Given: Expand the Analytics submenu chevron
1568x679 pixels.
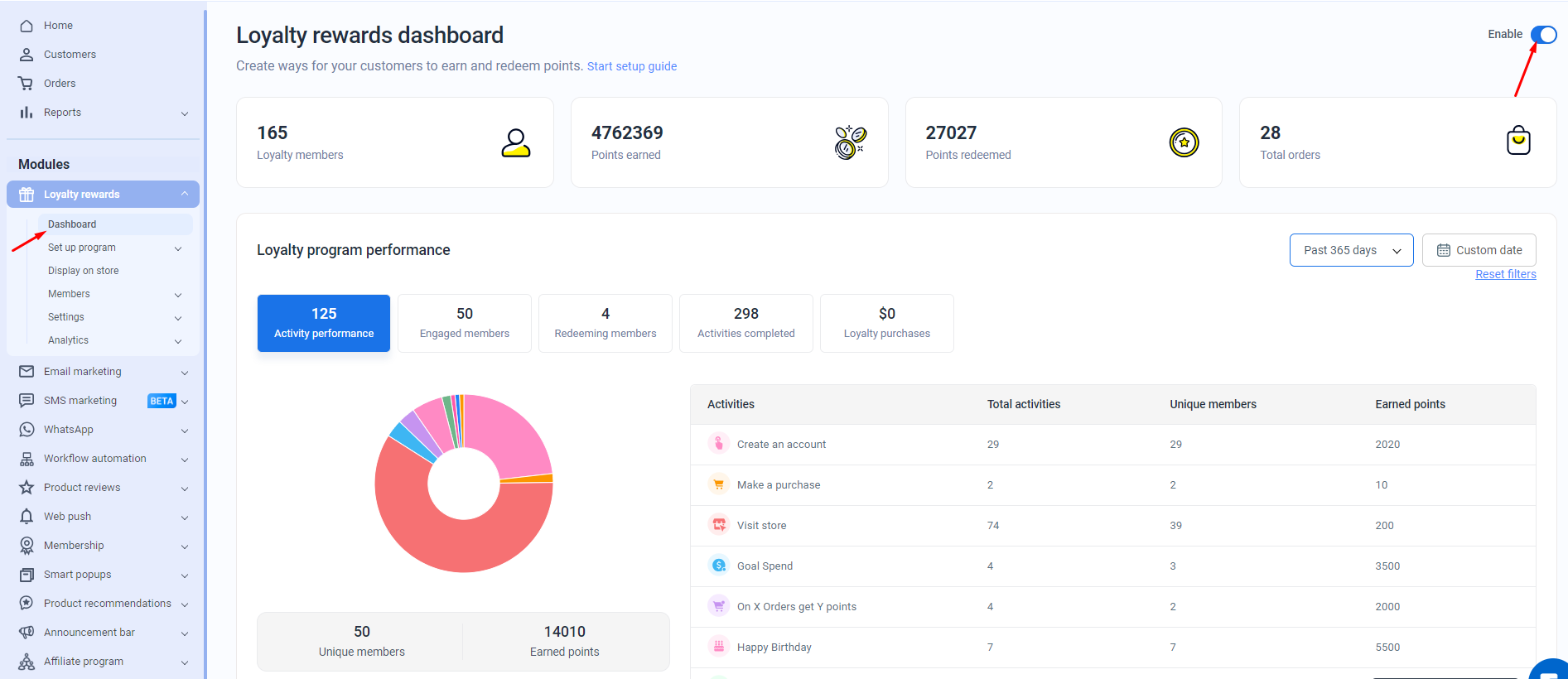Looking at the screenshot, I should coord(178,341).
